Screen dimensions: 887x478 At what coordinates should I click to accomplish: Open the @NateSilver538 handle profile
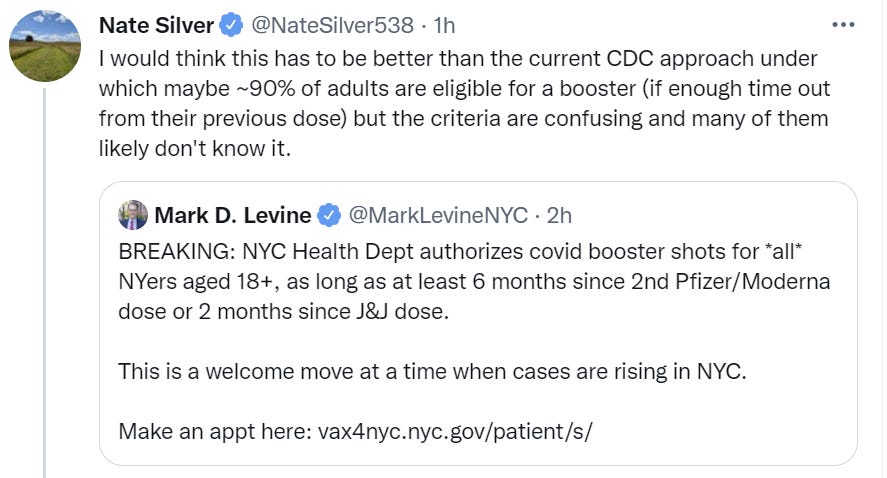332,25
